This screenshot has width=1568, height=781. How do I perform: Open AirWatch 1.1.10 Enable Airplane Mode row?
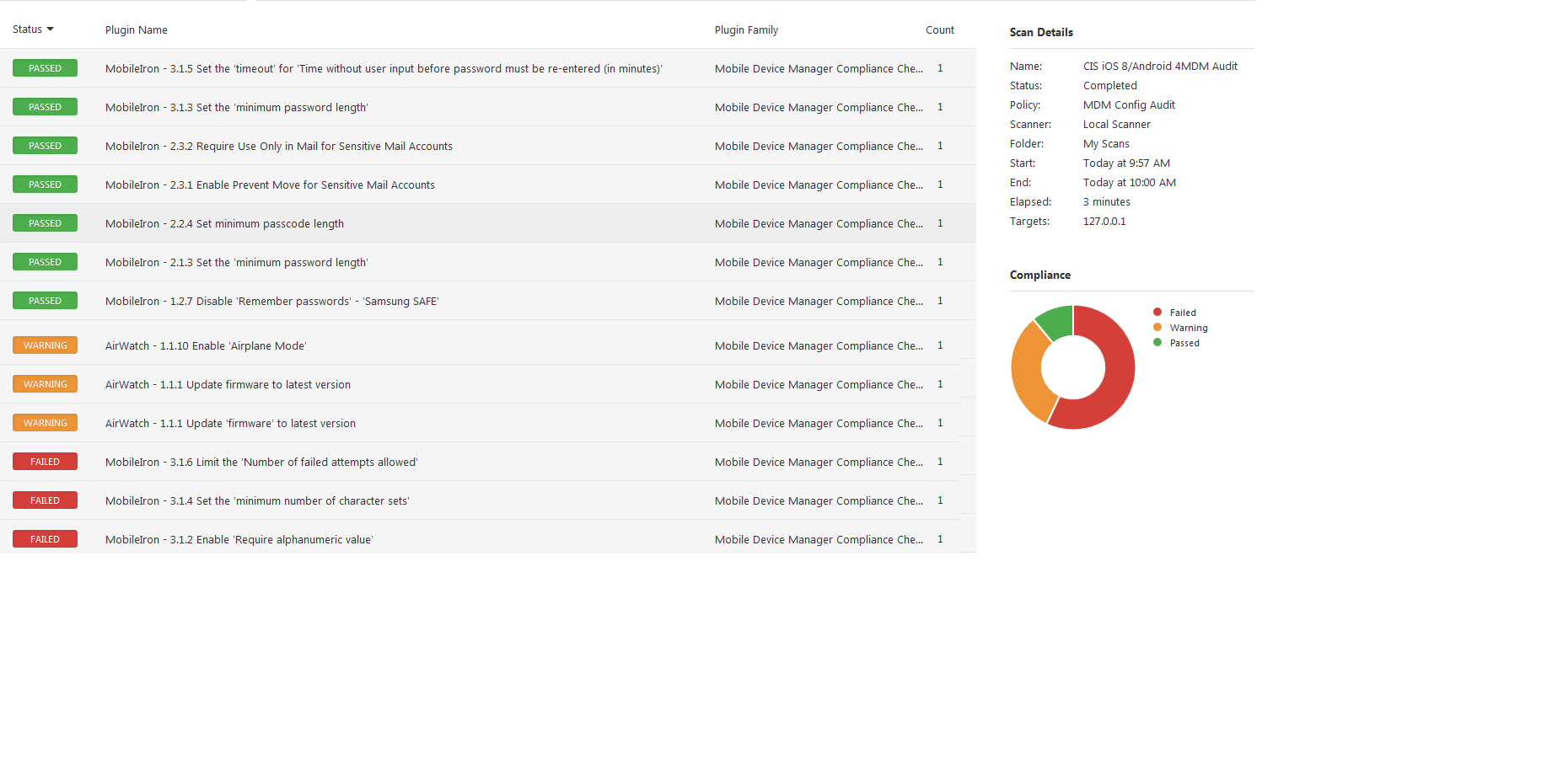pos(488,345)
